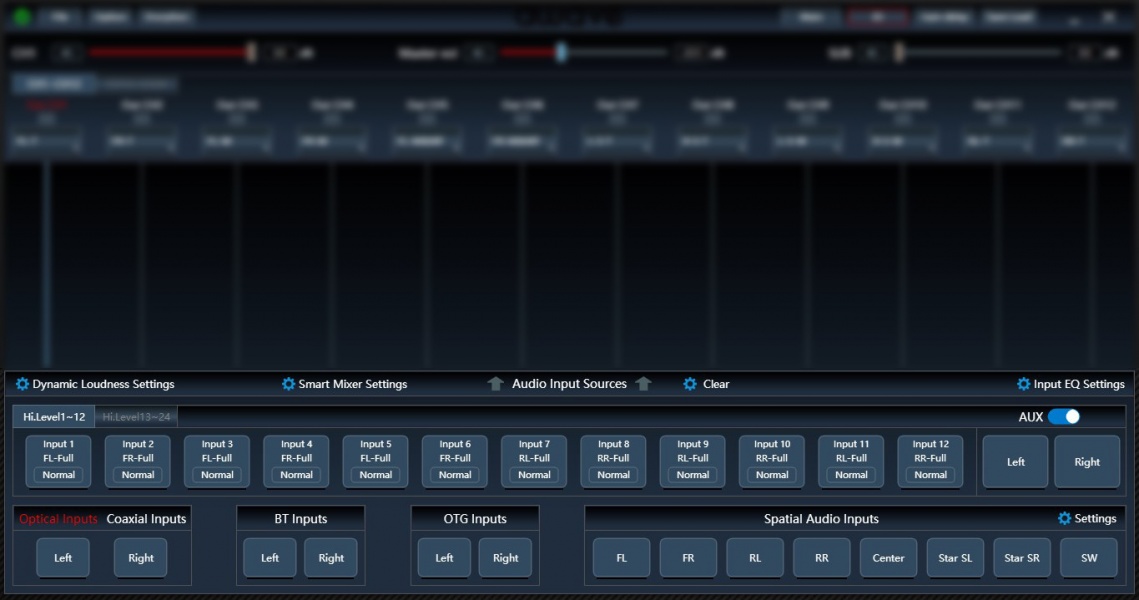Select Input 2 FR-Full button

tap(137, 461)
